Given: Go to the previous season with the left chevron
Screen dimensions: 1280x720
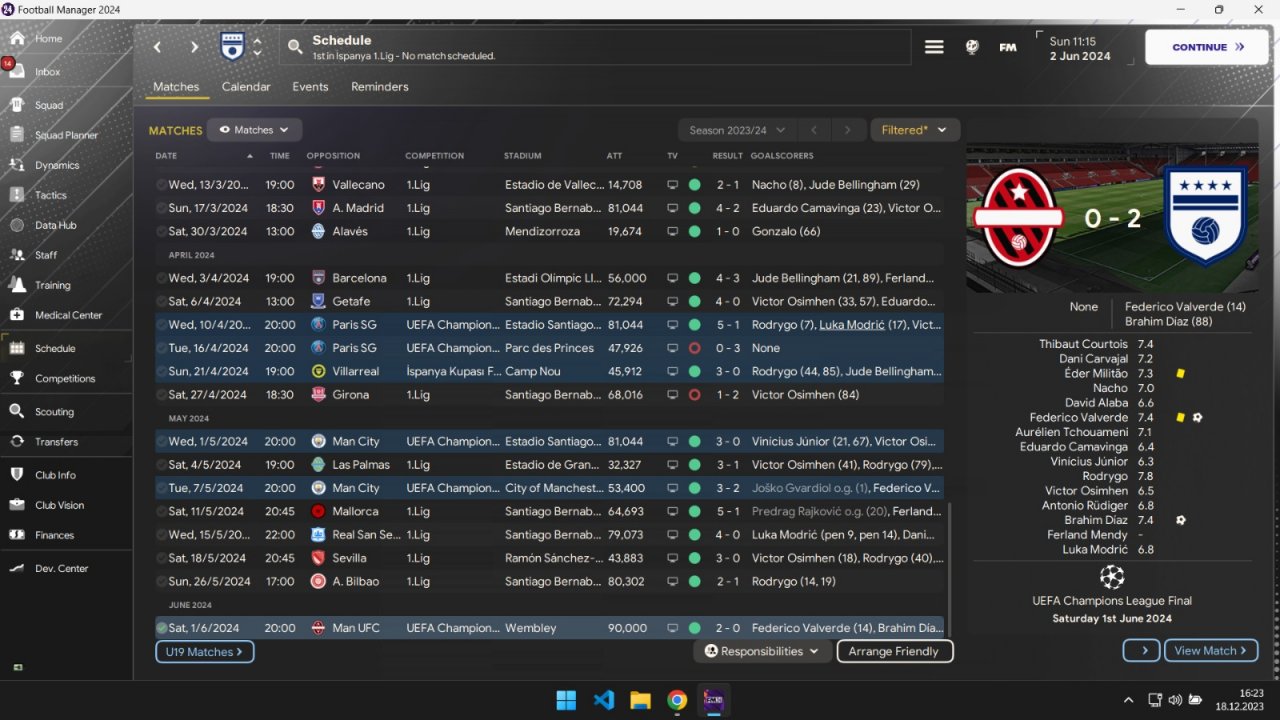Looking at the screenshot, I should (814, 130).
